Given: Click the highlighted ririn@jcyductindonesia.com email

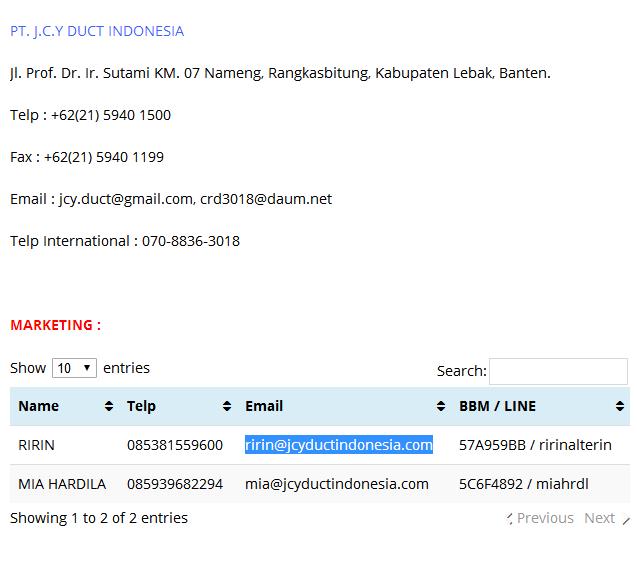Looking at the screenshot, I should (x=338, y=445).
